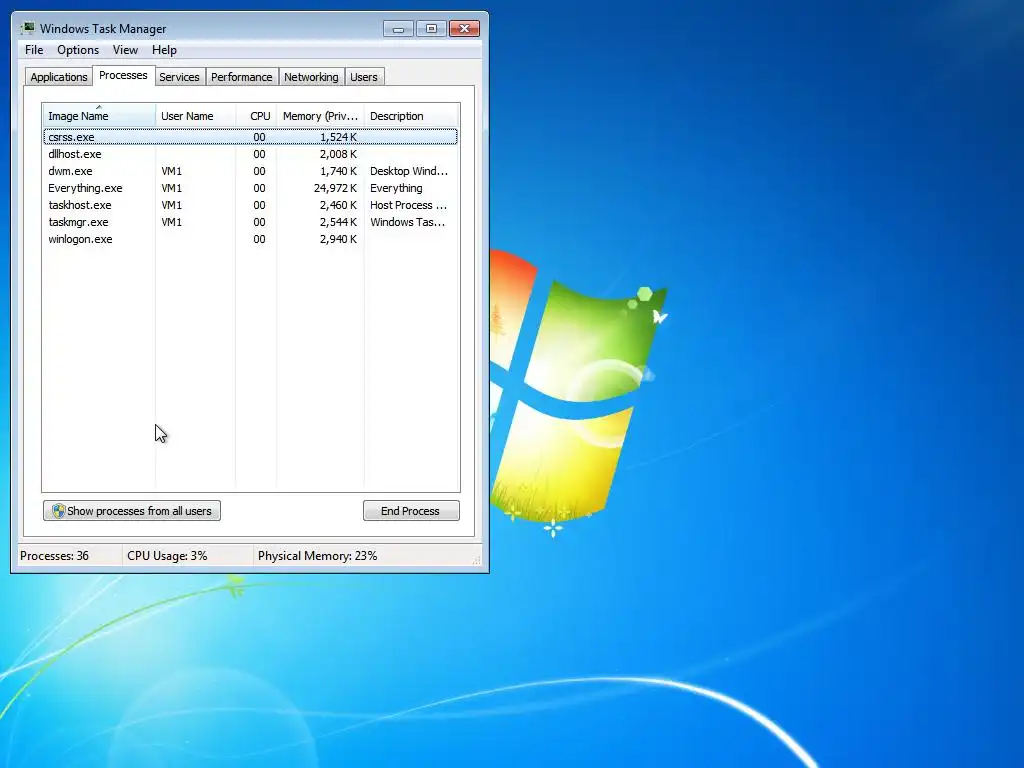Screen dimensions: 1024x768
Task: Sort by CPU column header
Action: point(256,116)
